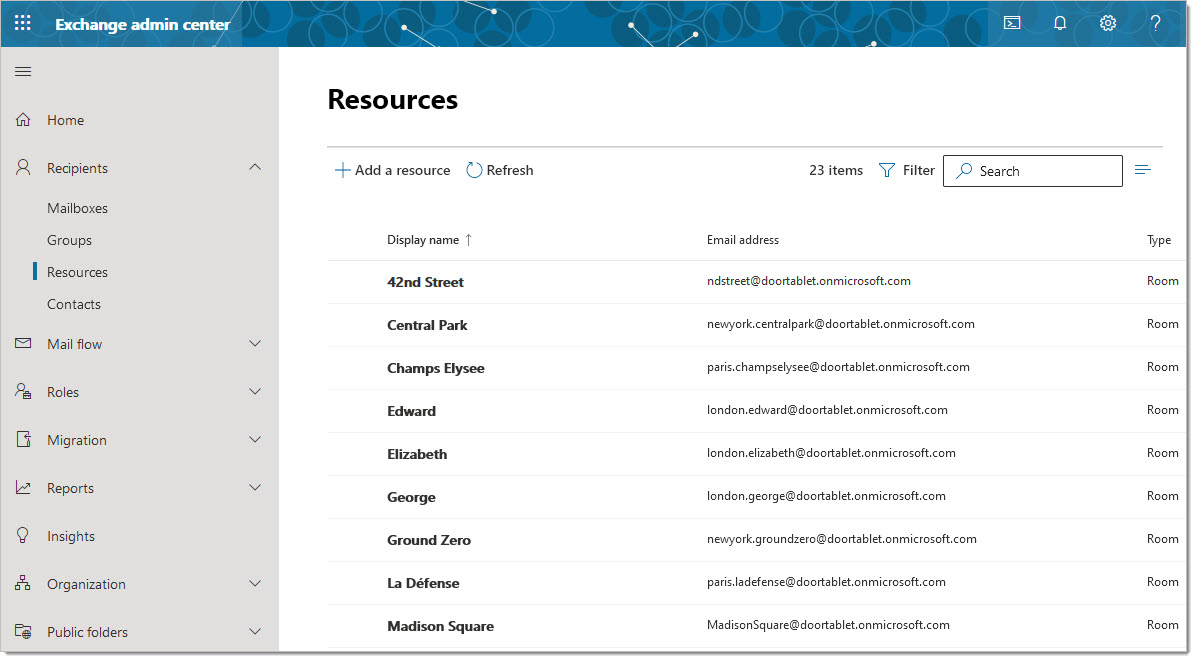1195x660 pixels.
Task: Open notifications bell icon
Action: coord(1062,23)
